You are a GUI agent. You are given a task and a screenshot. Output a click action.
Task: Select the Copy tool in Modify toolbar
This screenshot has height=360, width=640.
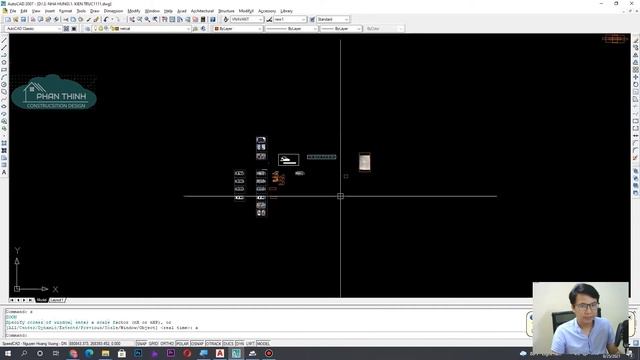point(636,48)
